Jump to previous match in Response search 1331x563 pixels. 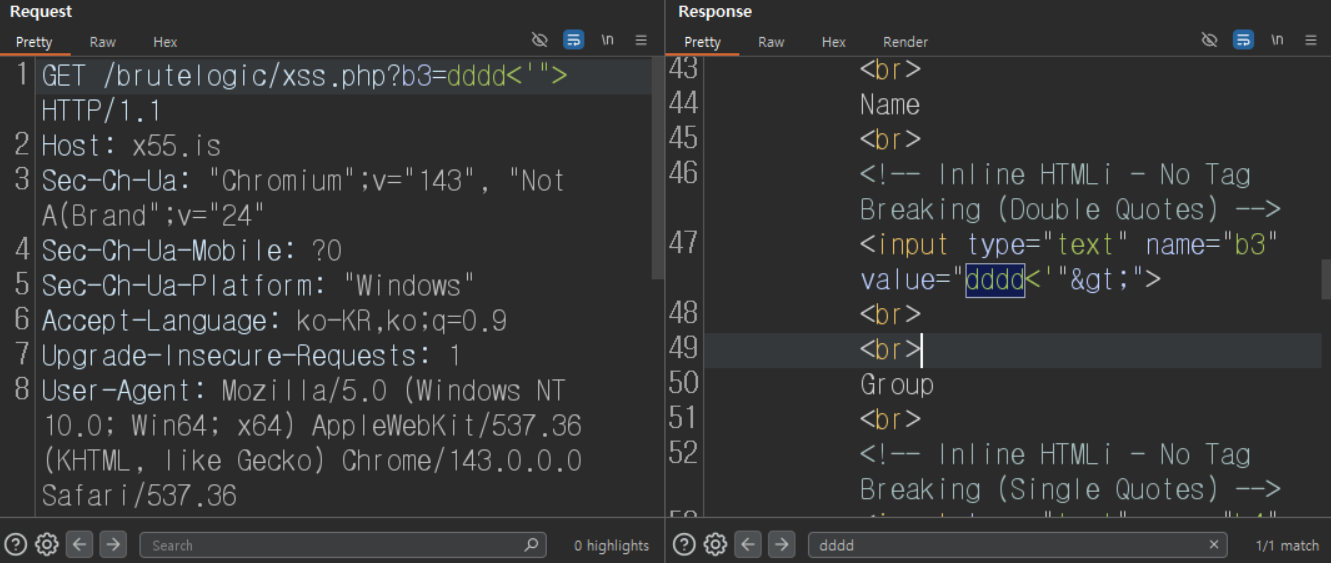(748, 544)
